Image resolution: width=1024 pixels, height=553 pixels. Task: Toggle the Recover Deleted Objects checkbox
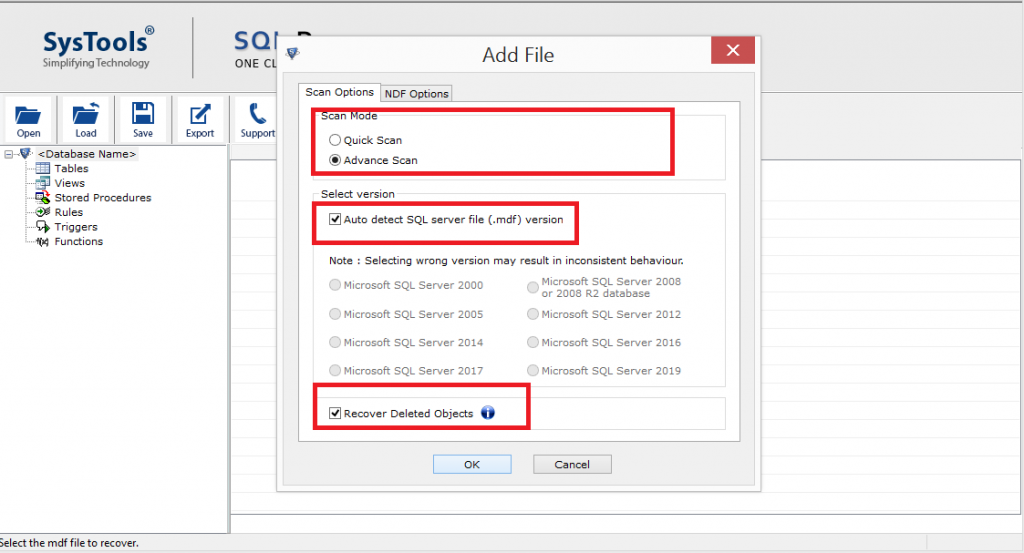[x=335, y=413]
